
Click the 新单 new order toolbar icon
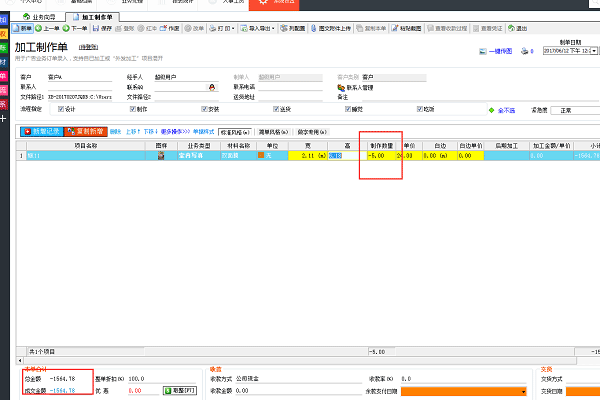click(19, 29)
